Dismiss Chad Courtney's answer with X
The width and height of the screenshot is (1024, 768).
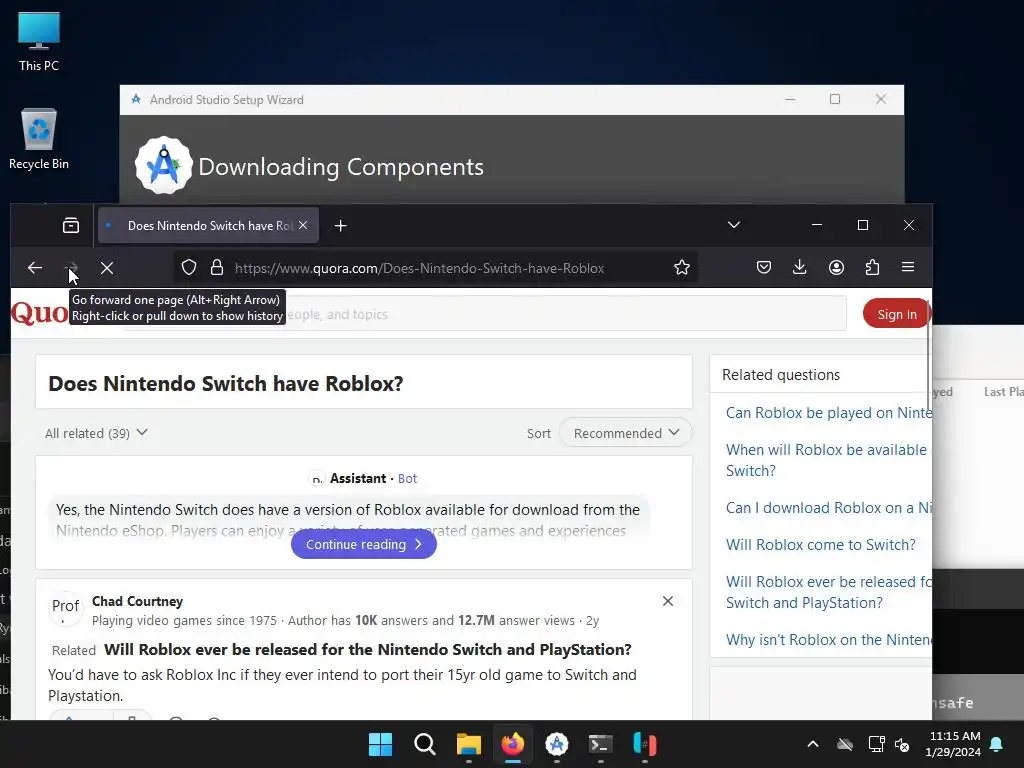tap(667, 601)
